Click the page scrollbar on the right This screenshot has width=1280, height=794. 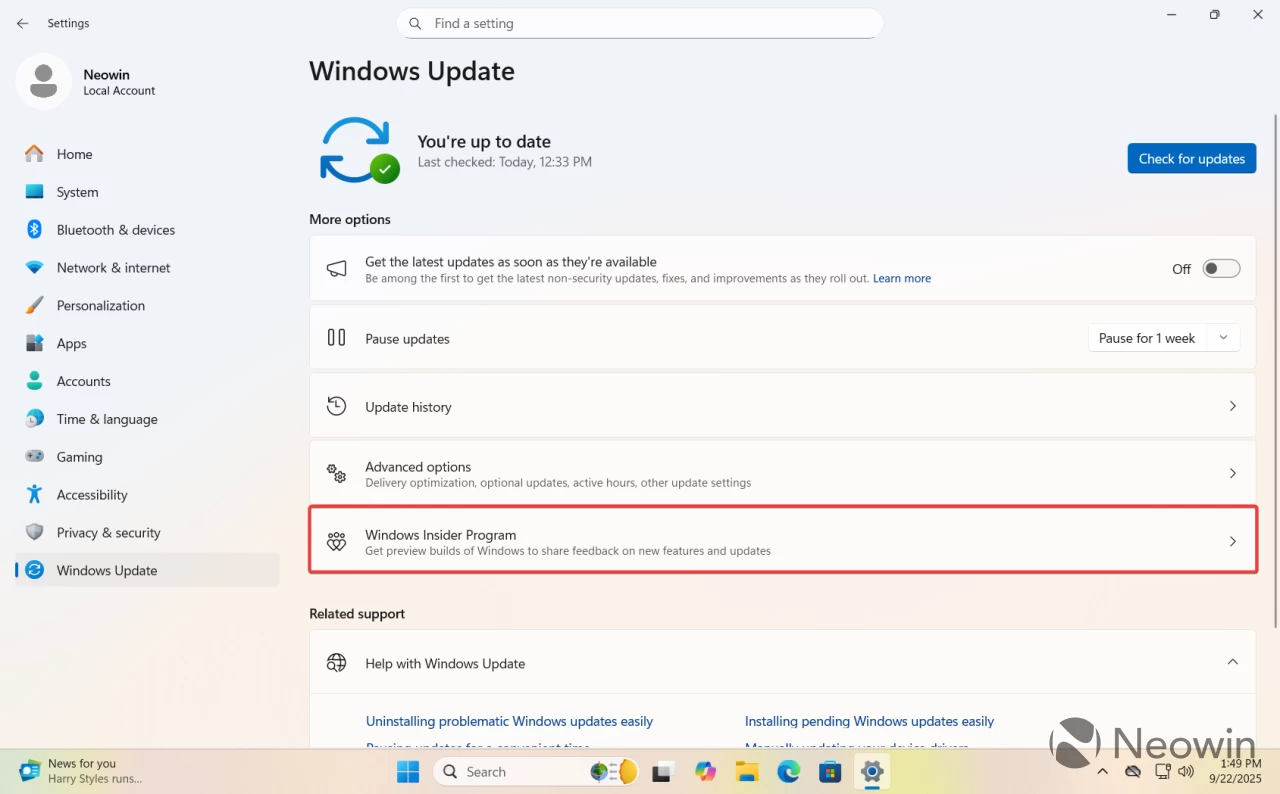coord(1272,300)
